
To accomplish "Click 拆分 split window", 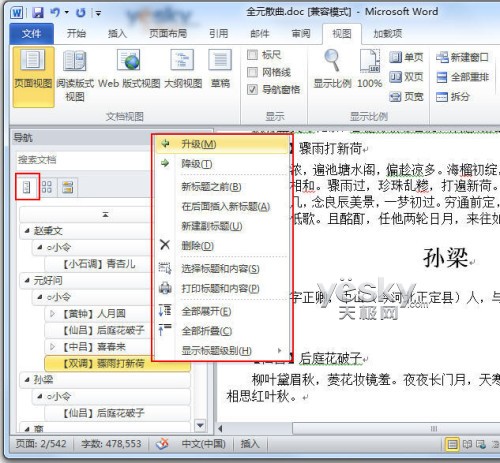I will click(453, 97).
